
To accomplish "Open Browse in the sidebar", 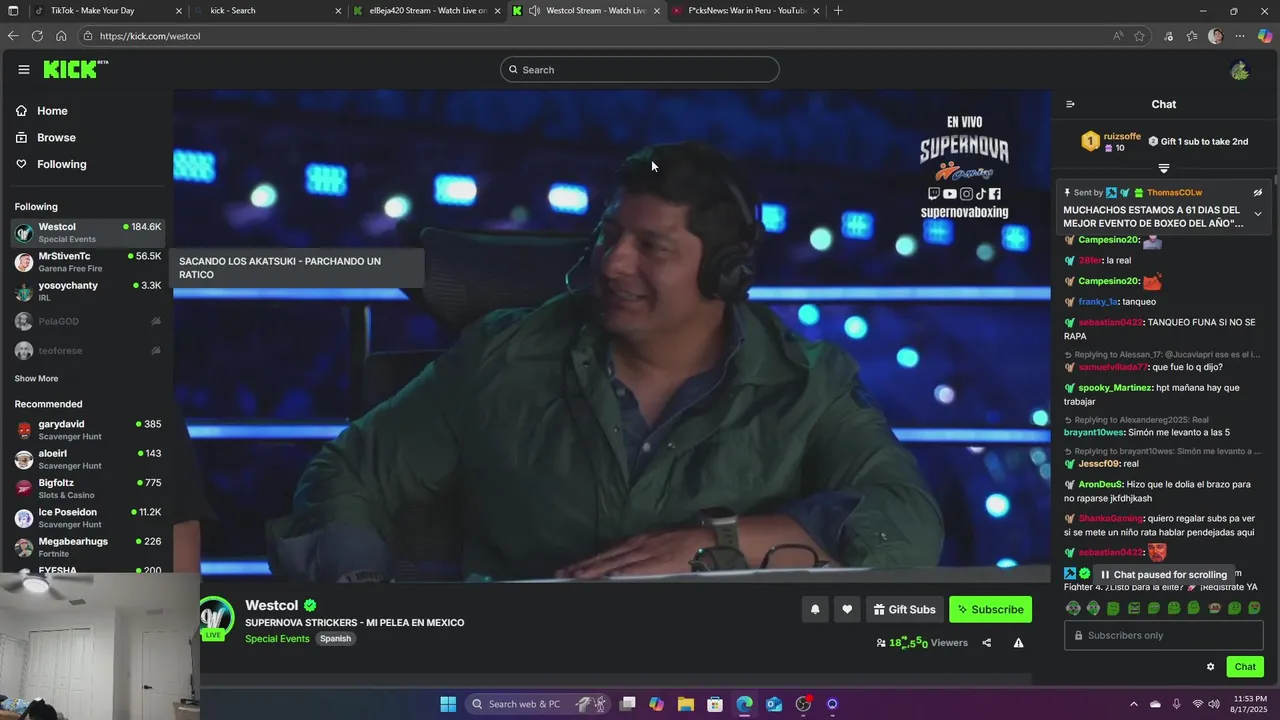I will click(46, 138).
